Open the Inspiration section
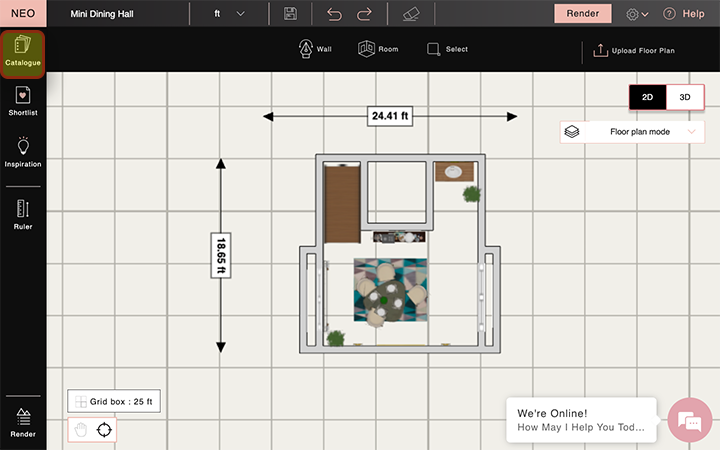720x450 pixels. pyautogui.click(x=22, y=152)
